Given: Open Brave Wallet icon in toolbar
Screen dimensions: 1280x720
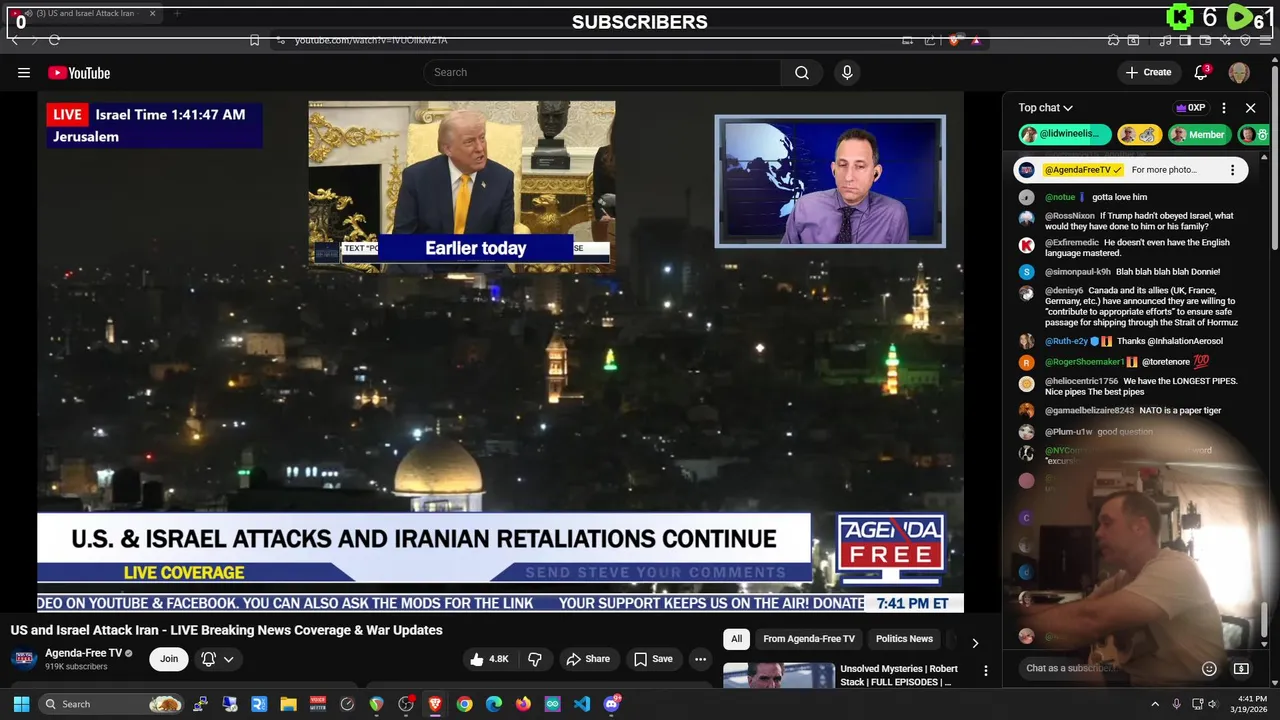Looking at the screenshot, I should [x=1205, y=40].
